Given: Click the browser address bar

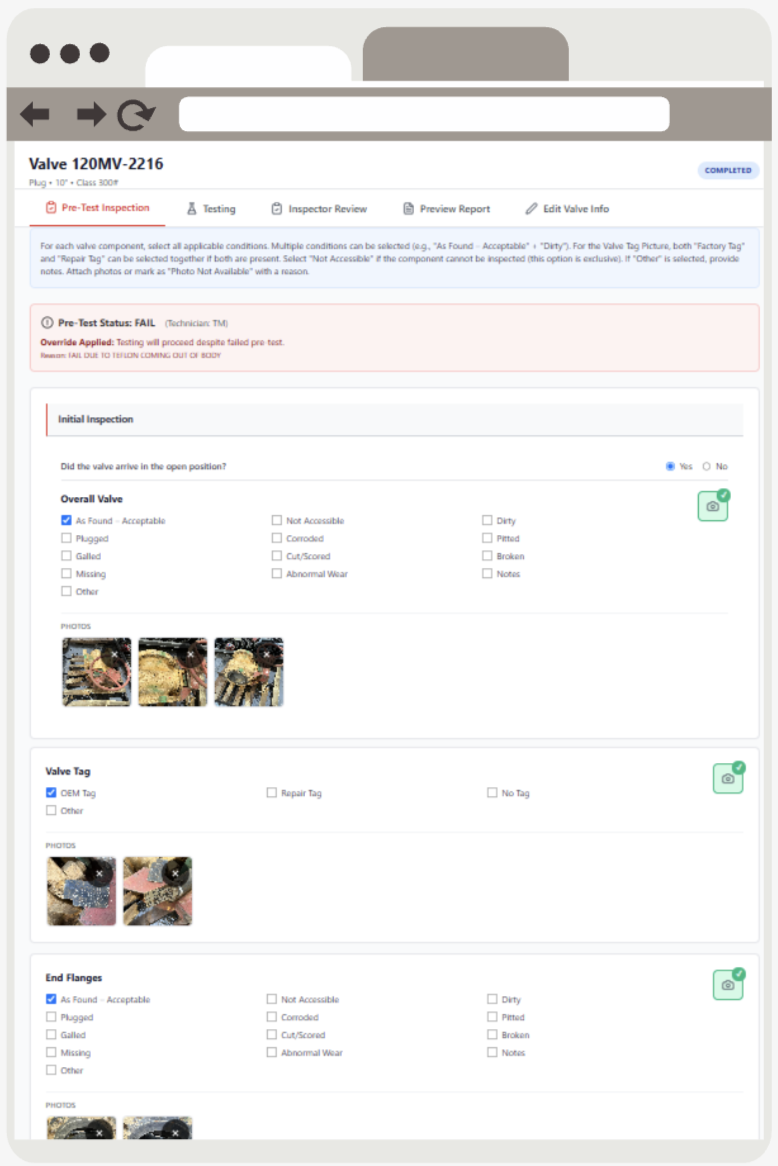Looking at the screenshot, I should 424,114.
